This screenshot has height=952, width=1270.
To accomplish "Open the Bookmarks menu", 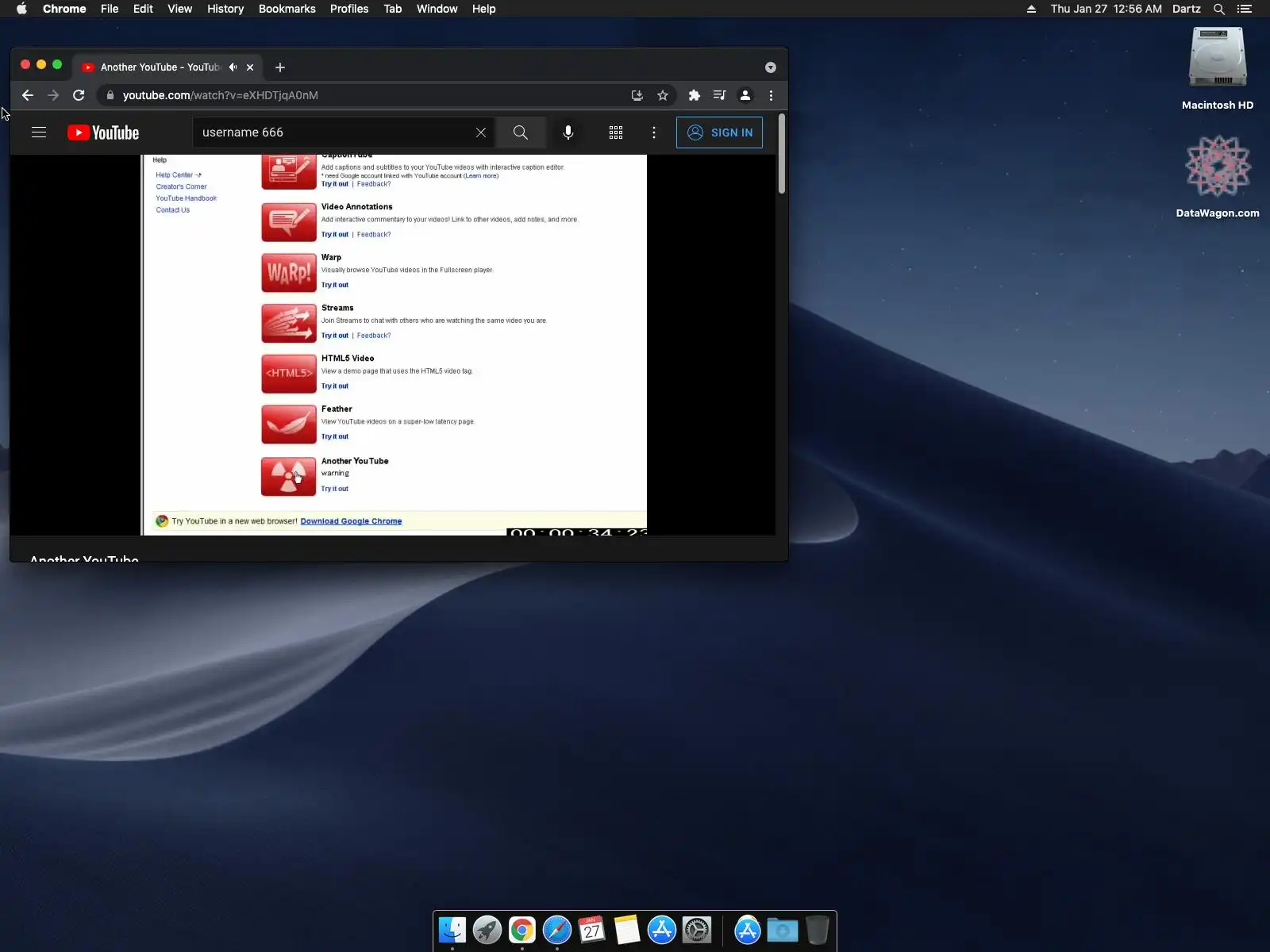I will (x=287, y=9).
